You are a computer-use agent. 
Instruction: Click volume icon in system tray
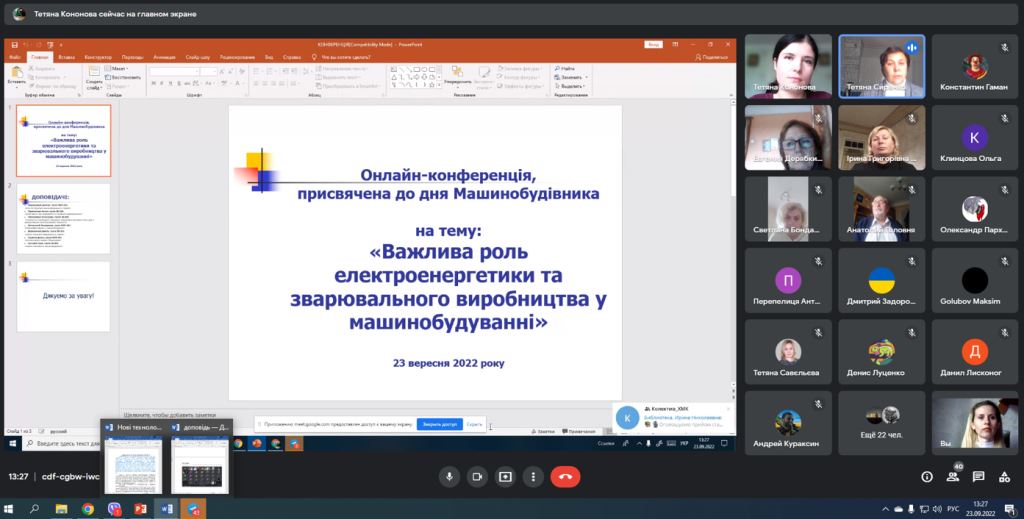pos(937,509)
